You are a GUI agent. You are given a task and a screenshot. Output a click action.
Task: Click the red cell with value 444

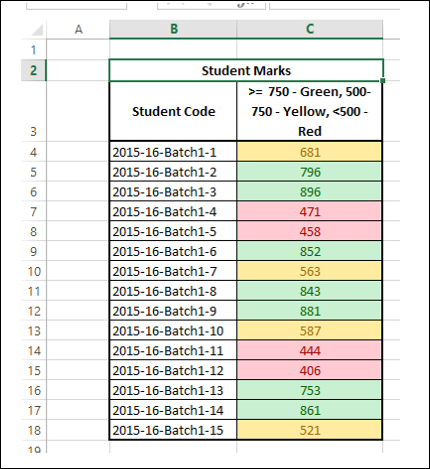(309, 351)
